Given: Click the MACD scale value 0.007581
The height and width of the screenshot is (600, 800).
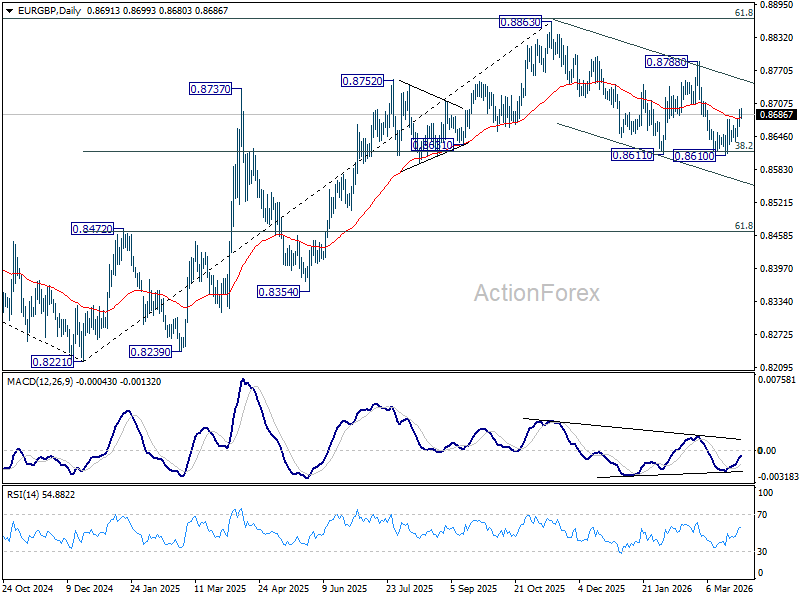Looking at the screenshot, I should (x=777, y=380).
